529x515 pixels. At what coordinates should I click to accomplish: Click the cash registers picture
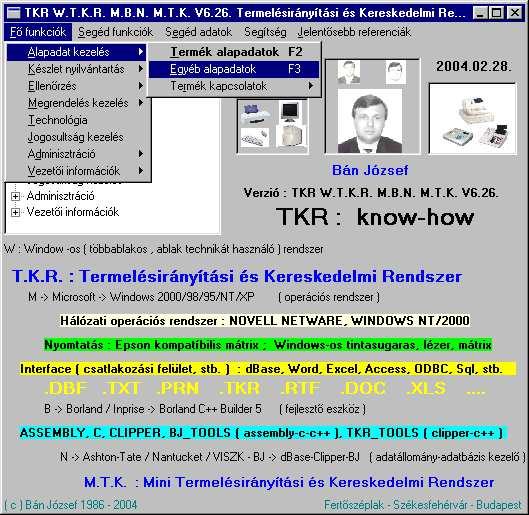tap(472, 119)
